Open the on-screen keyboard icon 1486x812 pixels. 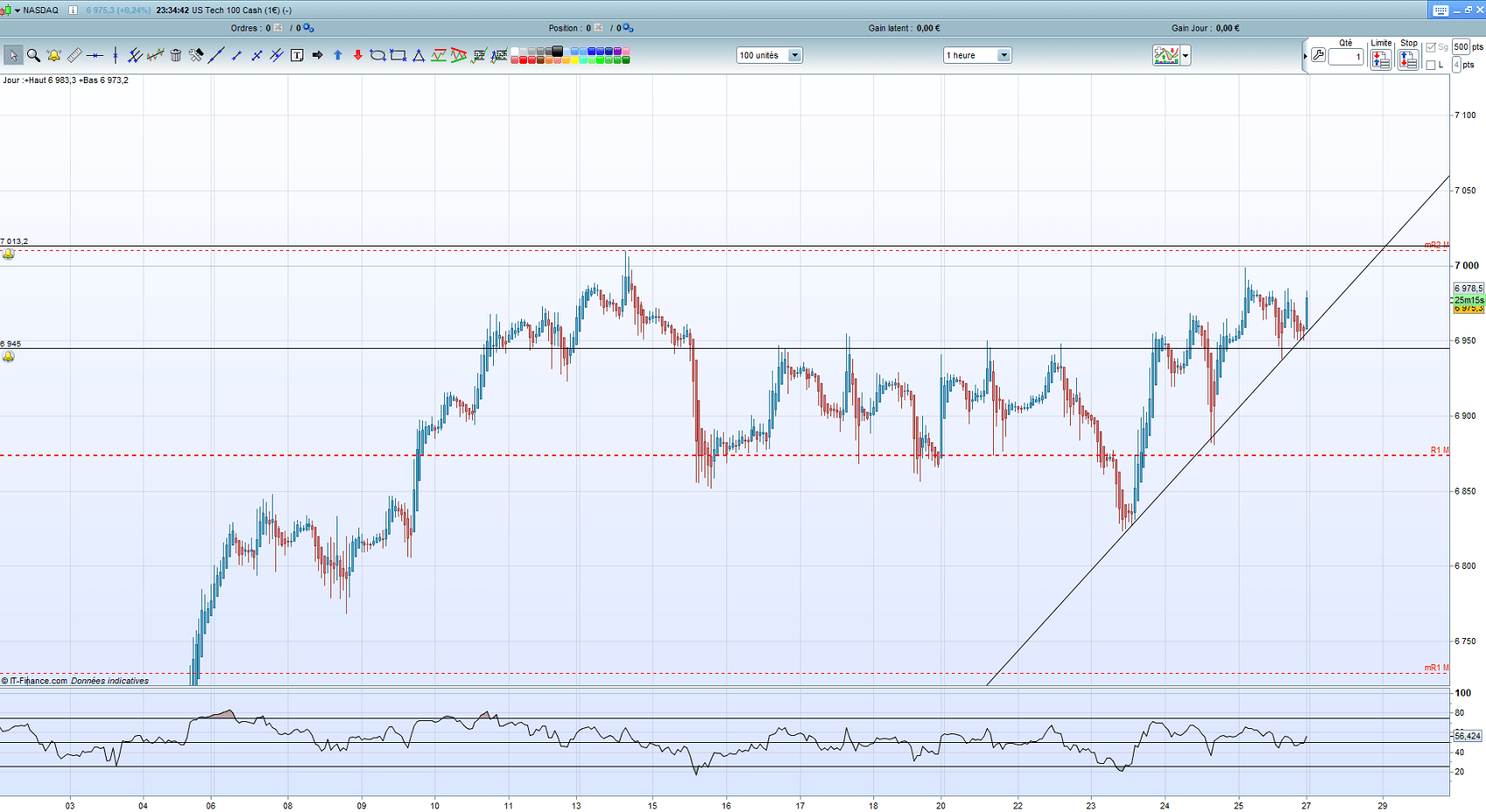coord(1441,10)
